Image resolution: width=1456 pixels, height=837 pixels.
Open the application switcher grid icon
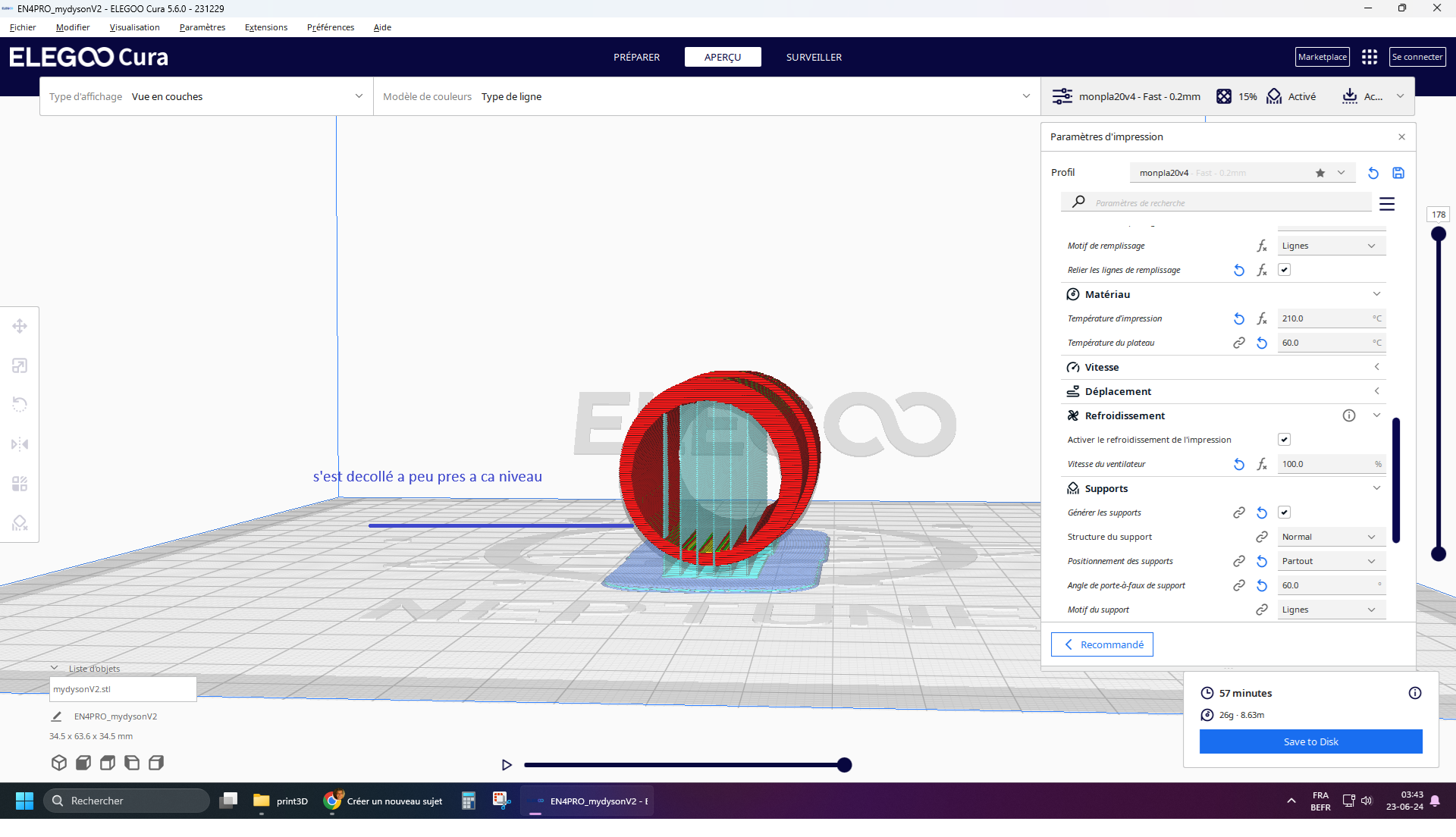coord(1370,57)
